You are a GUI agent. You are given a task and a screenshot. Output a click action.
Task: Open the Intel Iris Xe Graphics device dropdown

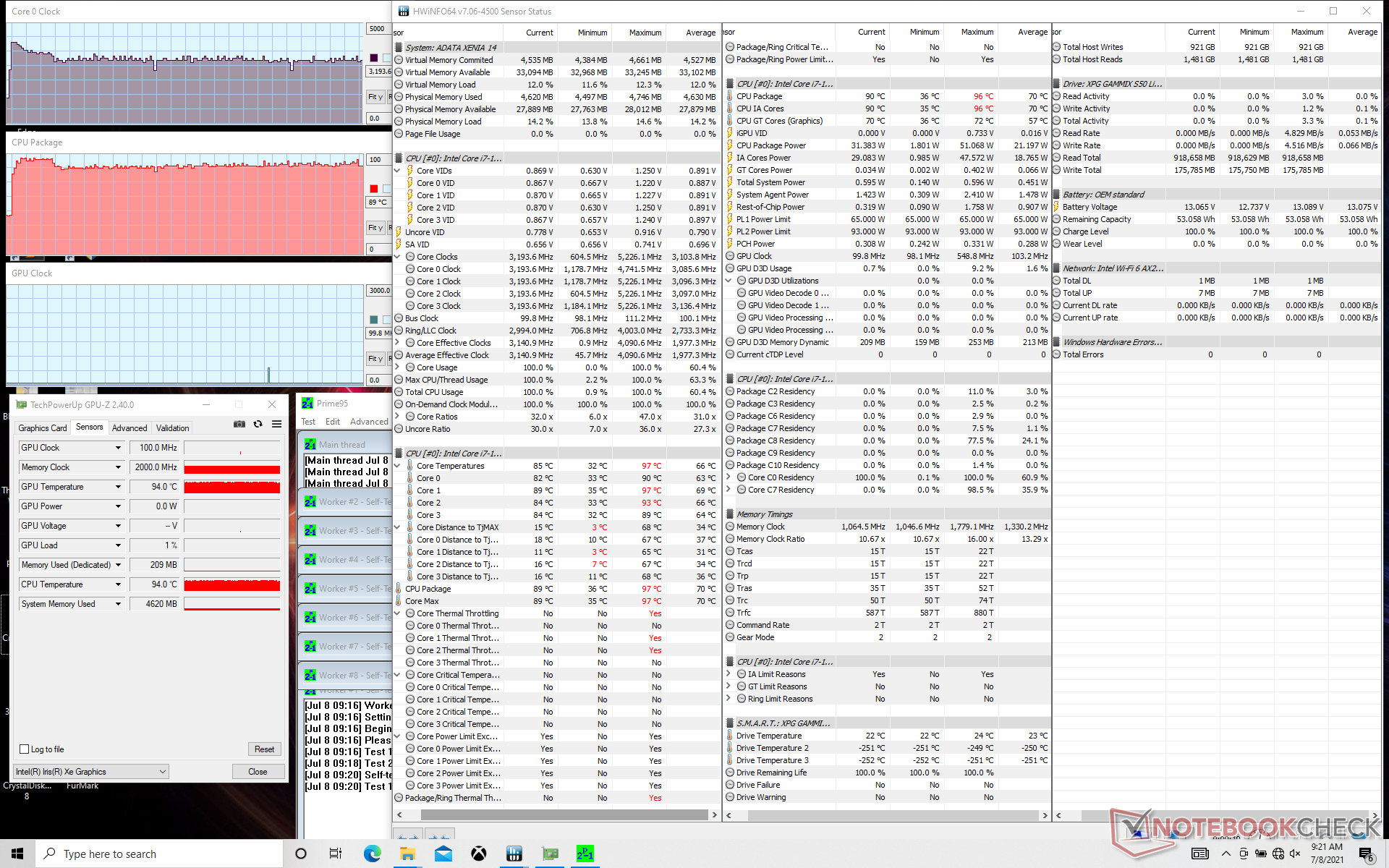tap(91, 772)
